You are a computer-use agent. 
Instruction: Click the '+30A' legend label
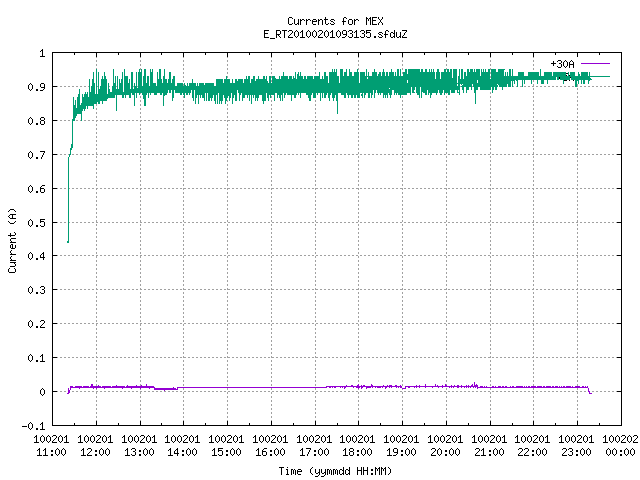(562, 64)
